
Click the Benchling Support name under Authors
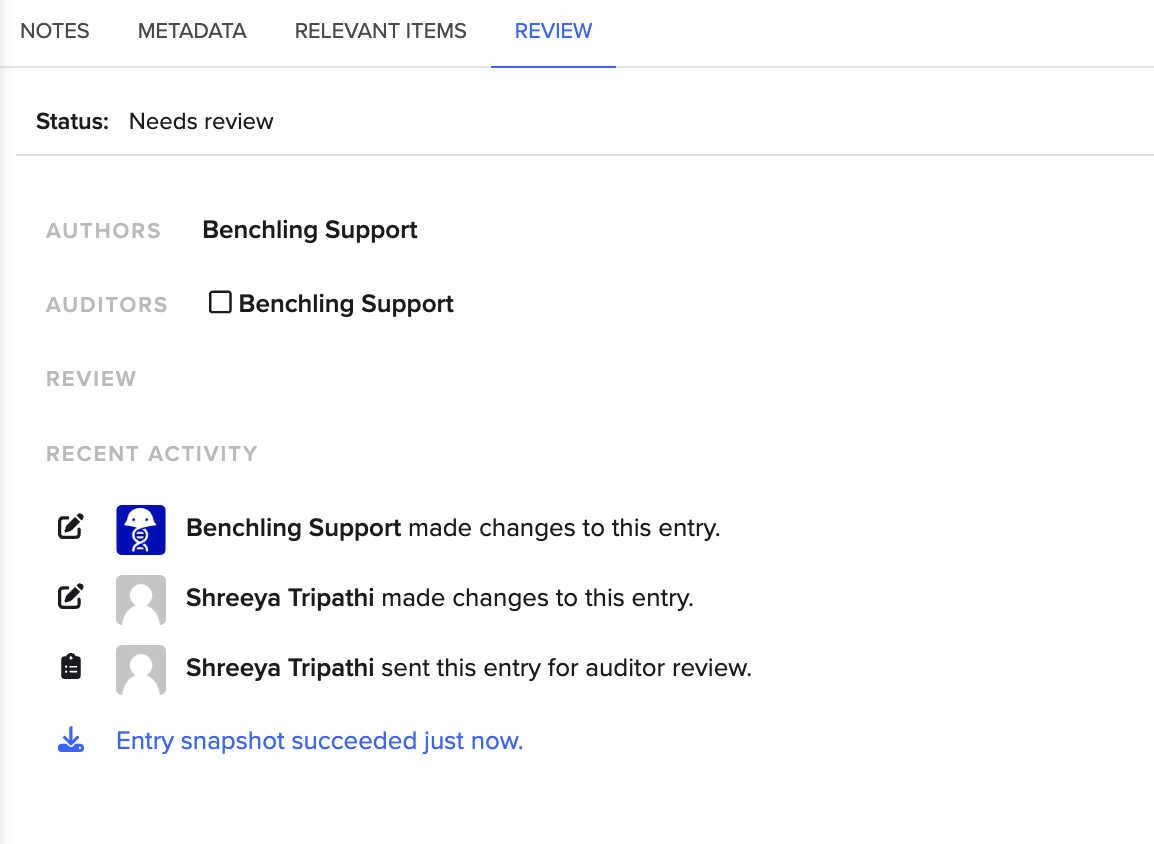click(x=310, y=230)
